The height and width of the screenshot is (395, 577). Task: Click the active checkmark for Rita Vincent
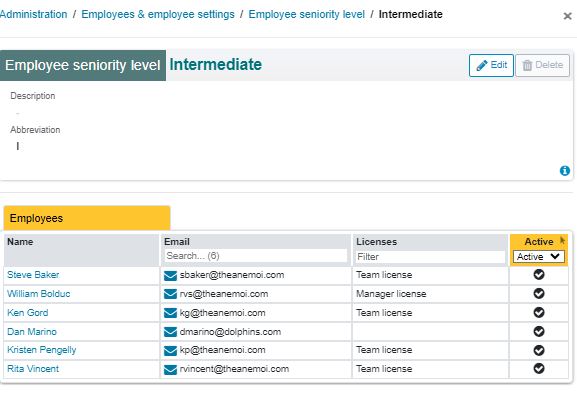pyautogui.click(x=539, y=368)
